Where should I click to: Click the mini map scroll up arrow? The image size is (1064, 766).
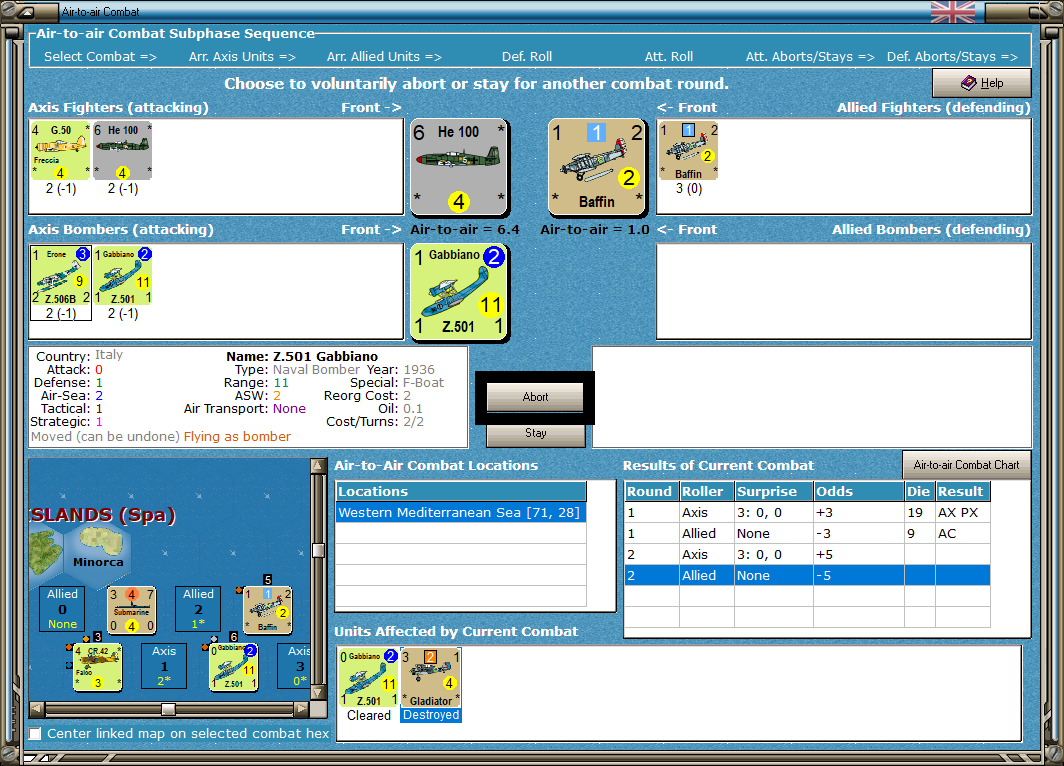pyautogui.click(x=318, y=465)
